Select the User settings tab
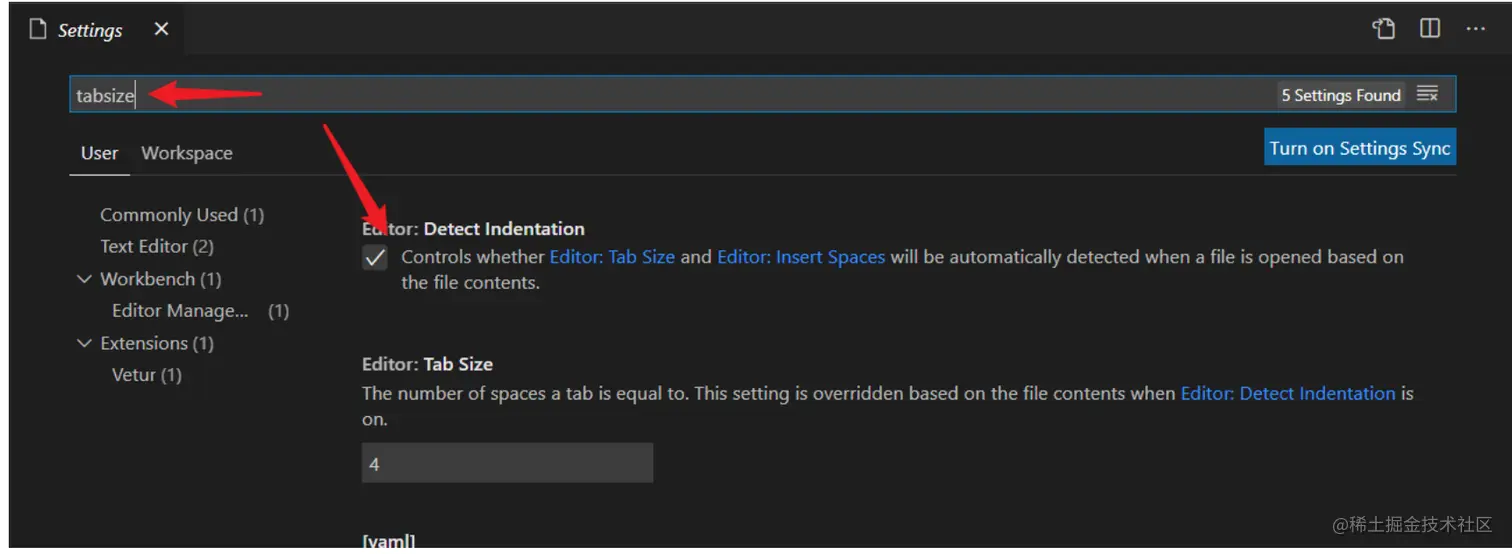This screenshot has height=554, width=1512. point(99,153)
